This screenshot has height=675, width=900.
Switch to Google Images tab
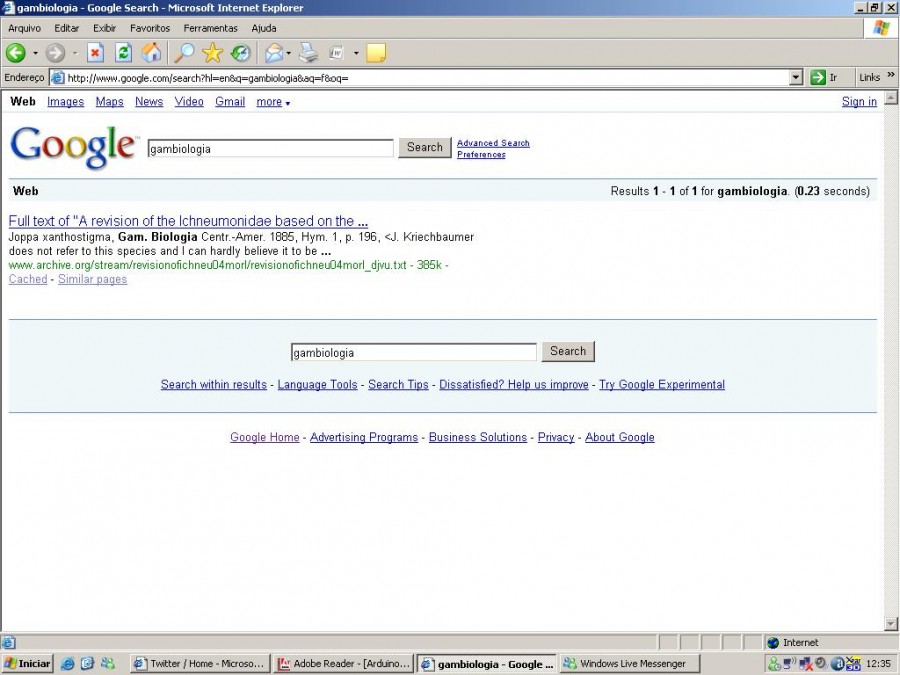pyautogui.click(x=65, y=102)
